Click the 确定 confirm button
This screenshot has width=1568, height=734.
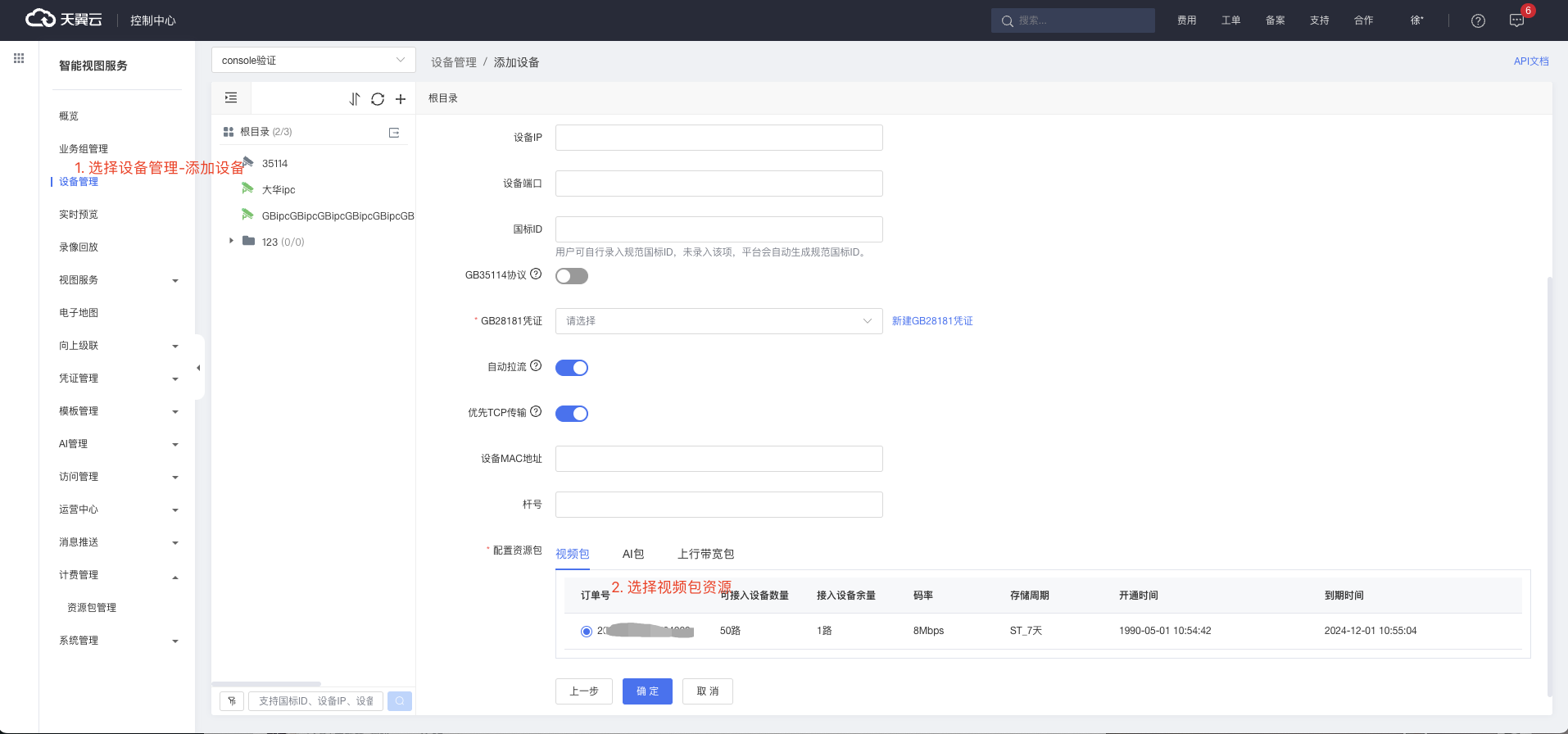click(x=647, y=691)
